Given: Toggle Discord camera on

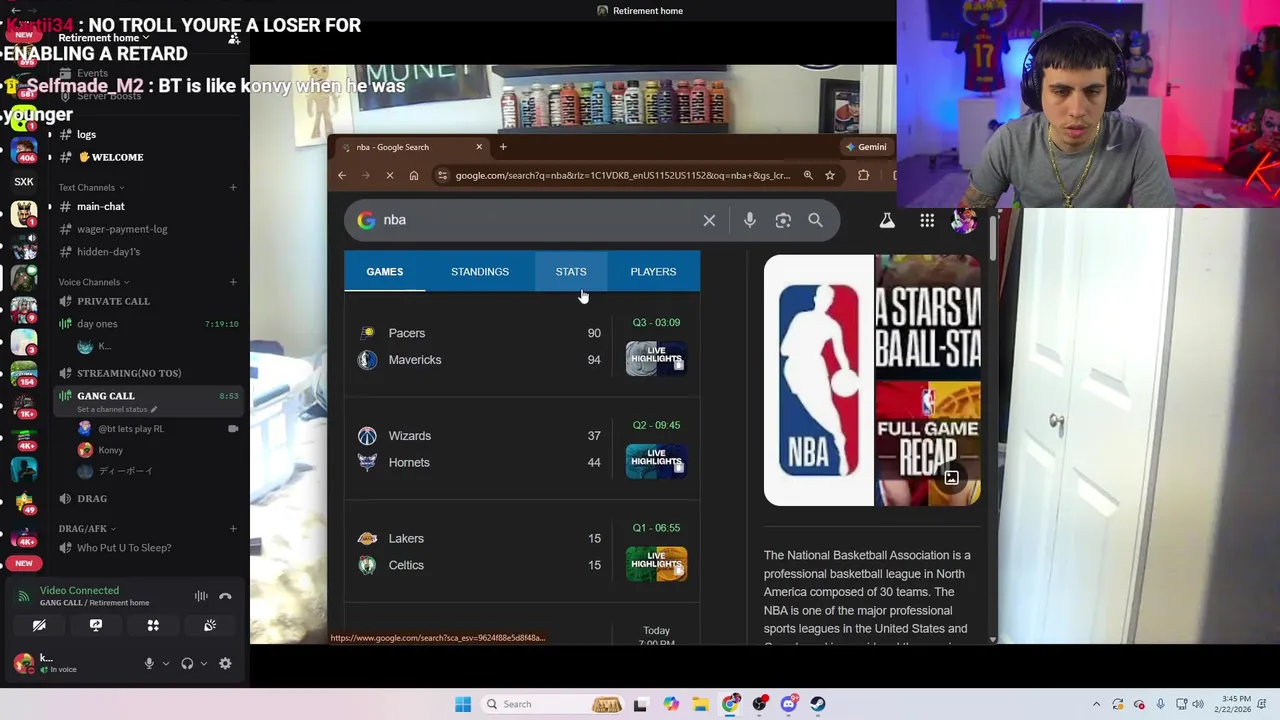Looking at the screenshot, I should [39, 626].
